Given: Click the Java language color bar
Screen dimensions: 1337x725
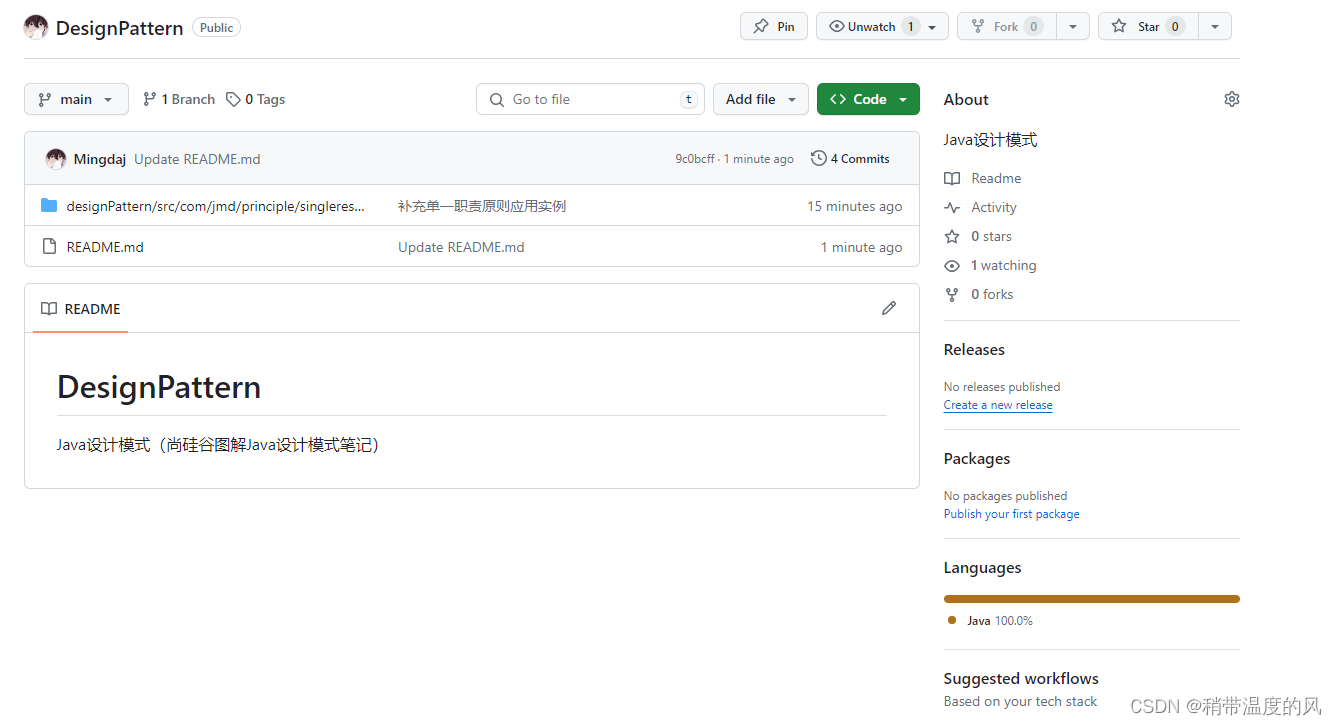Looking at the screenshot, I should (x=1092, y=599).
